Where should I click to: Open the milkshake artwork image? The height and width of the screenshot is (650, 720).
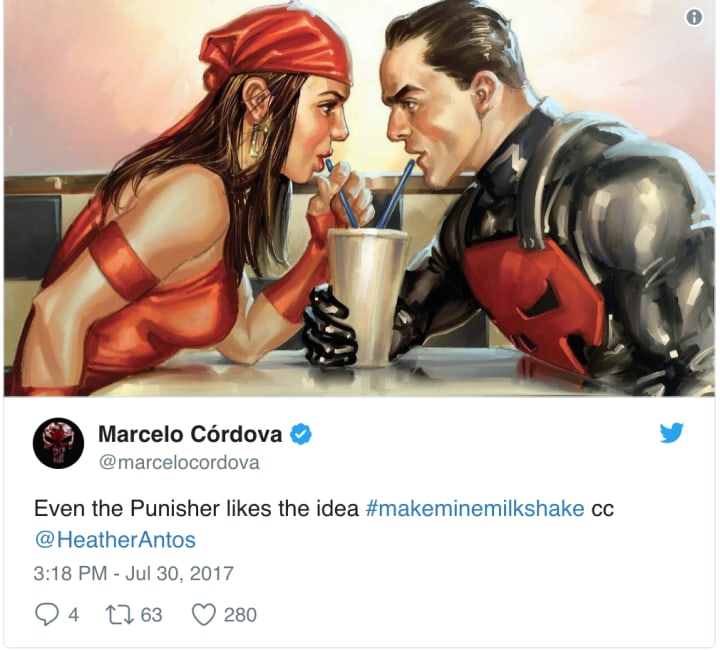(x=359, y=198)
